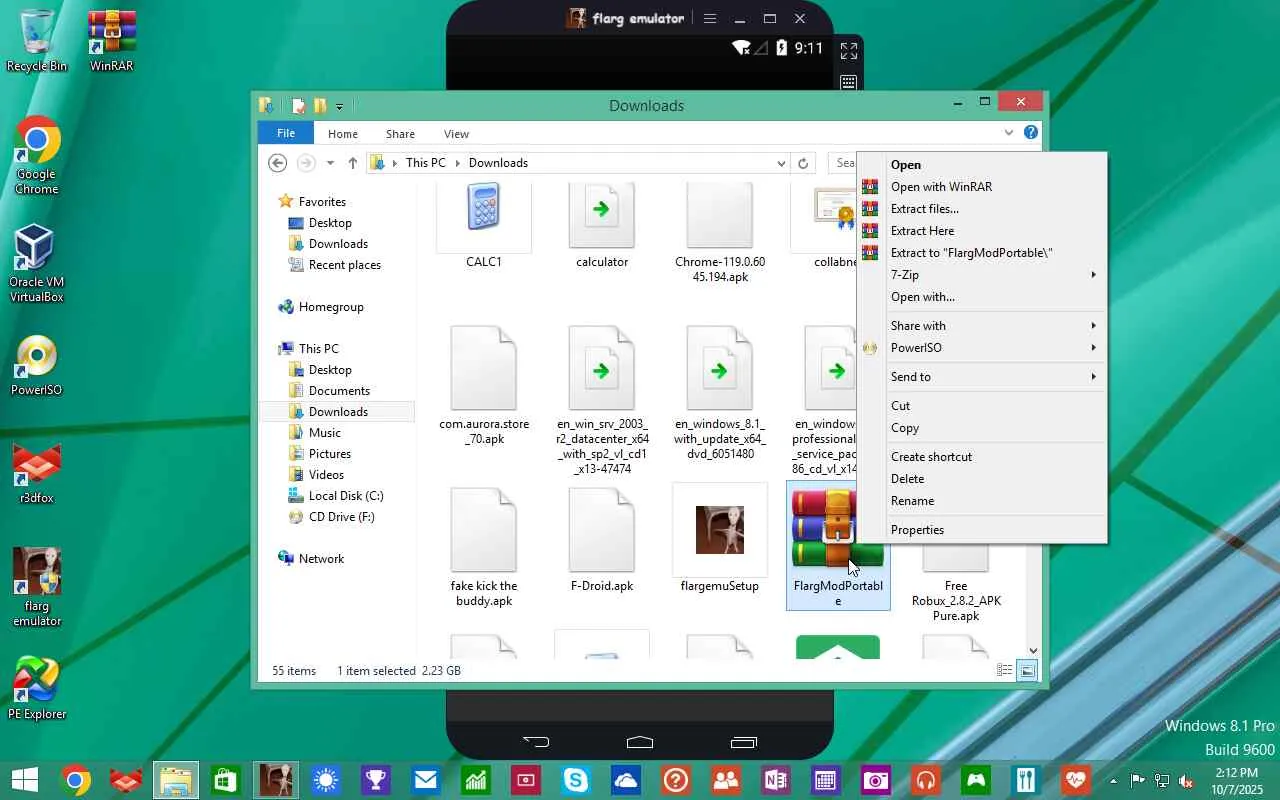Viewport: 1280px width, 800px height.
Task: Choose Extract Here from context menu
Action: (x=983, y=231)
